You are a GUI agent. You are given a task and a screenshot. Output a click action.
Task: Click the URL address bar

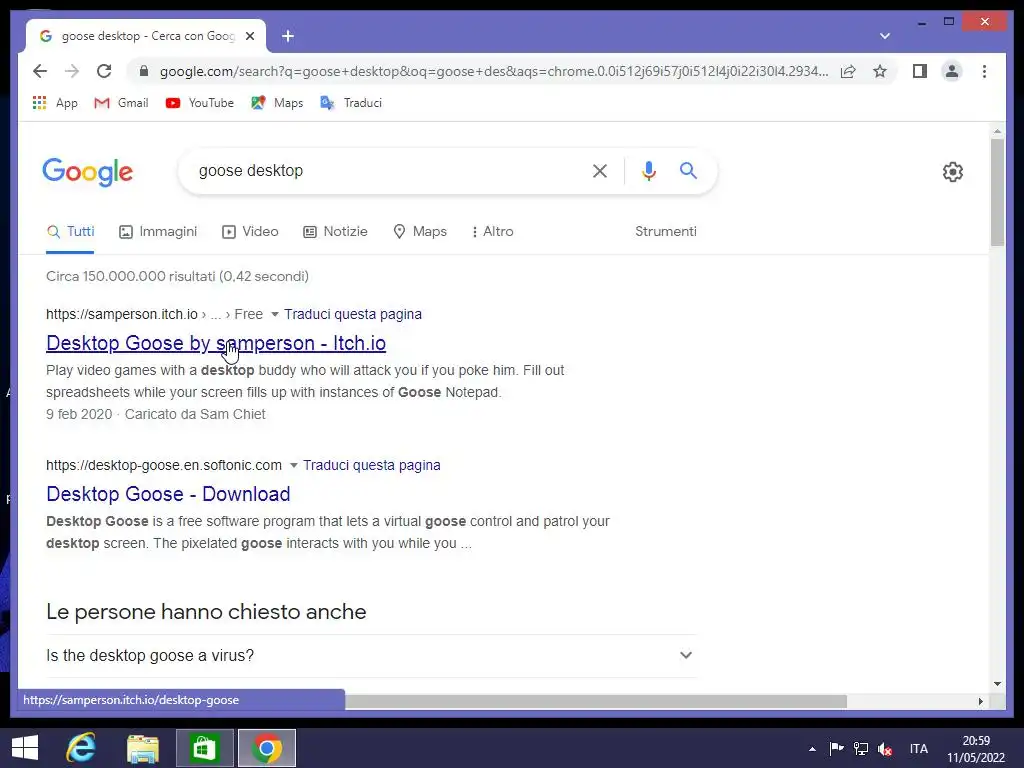tap(494, 71)
